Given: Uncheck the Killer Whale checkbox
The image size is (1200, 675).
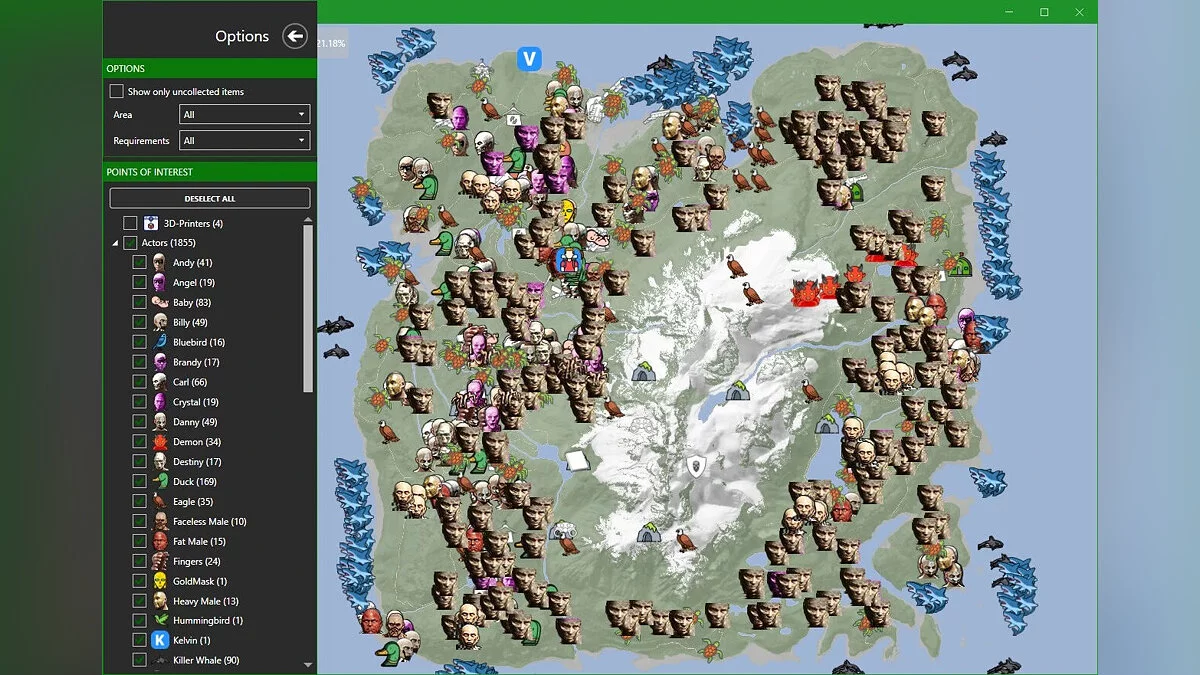Looking at the screenshot, I should [139, 660].
